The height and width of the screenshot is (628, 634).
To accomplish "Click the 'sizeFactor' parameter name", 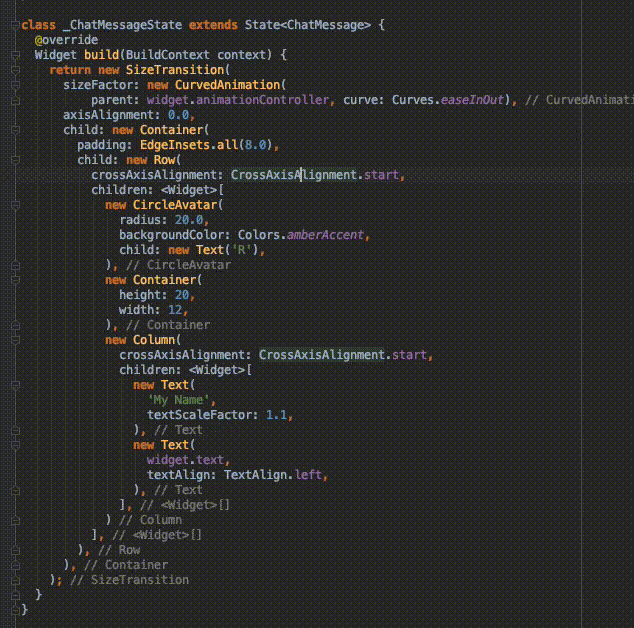I will 98,85.
